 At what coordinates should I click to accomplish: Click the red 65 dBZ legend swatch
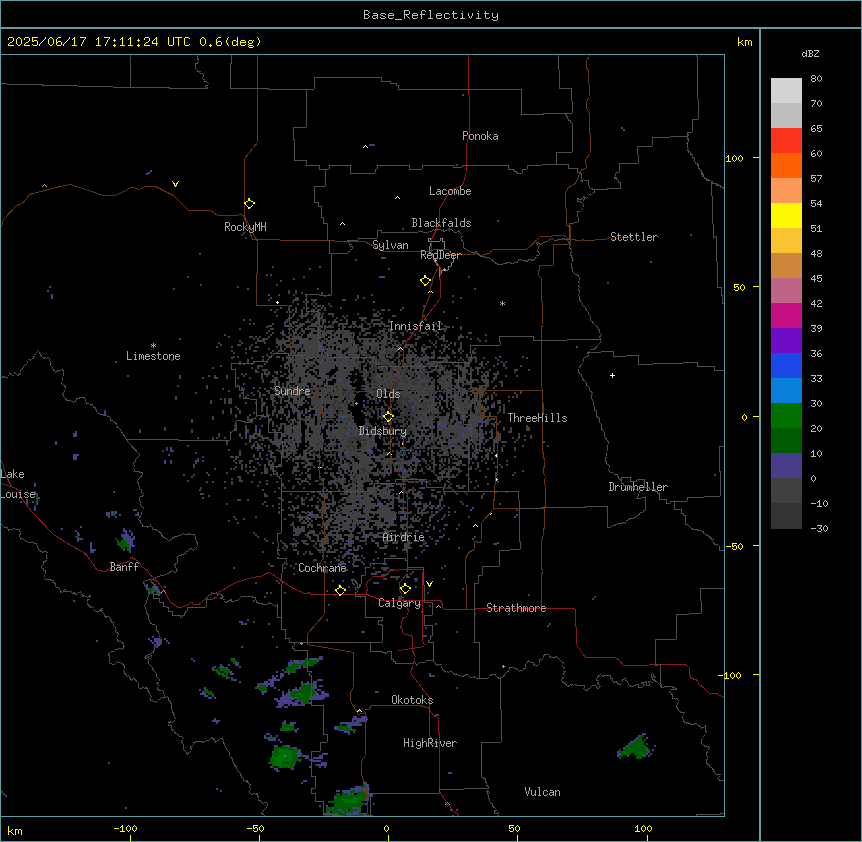coord(786,140)
